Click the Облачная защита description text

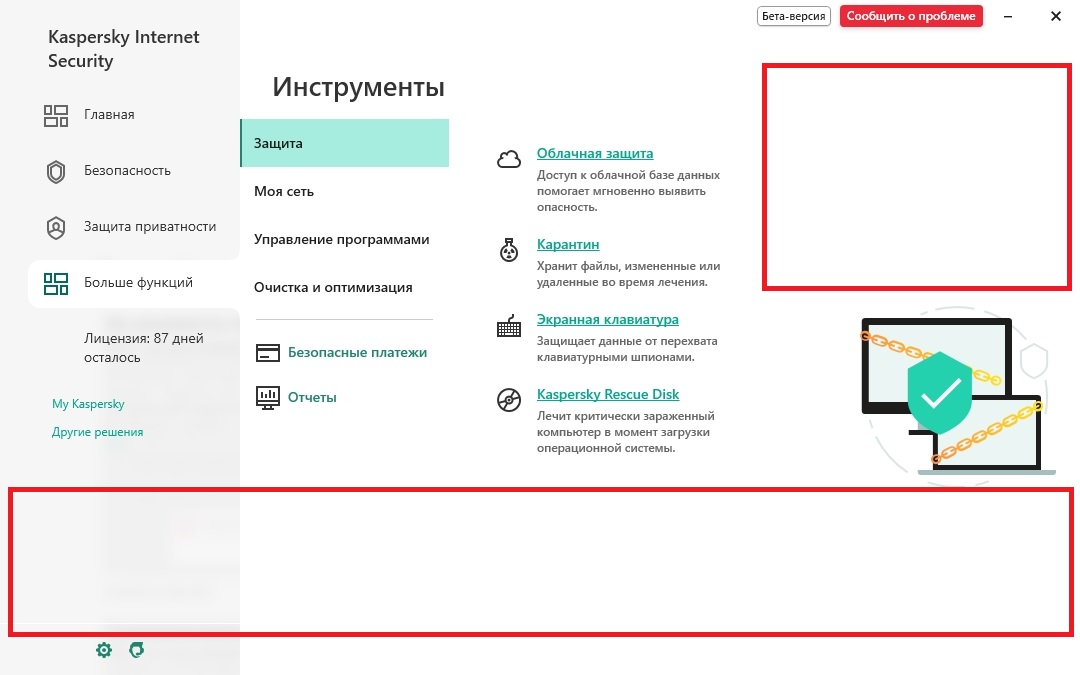(628, 191)
